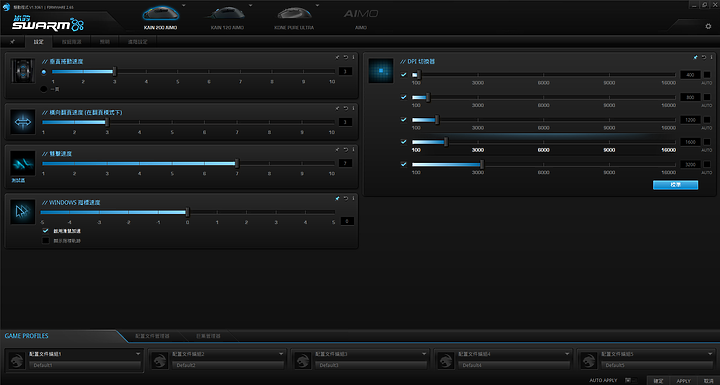Image resolution: width=720 pixels, height=385 pixels.
Task: Disable the 800 DPI level checkbox
Action: tap(404, 97)
